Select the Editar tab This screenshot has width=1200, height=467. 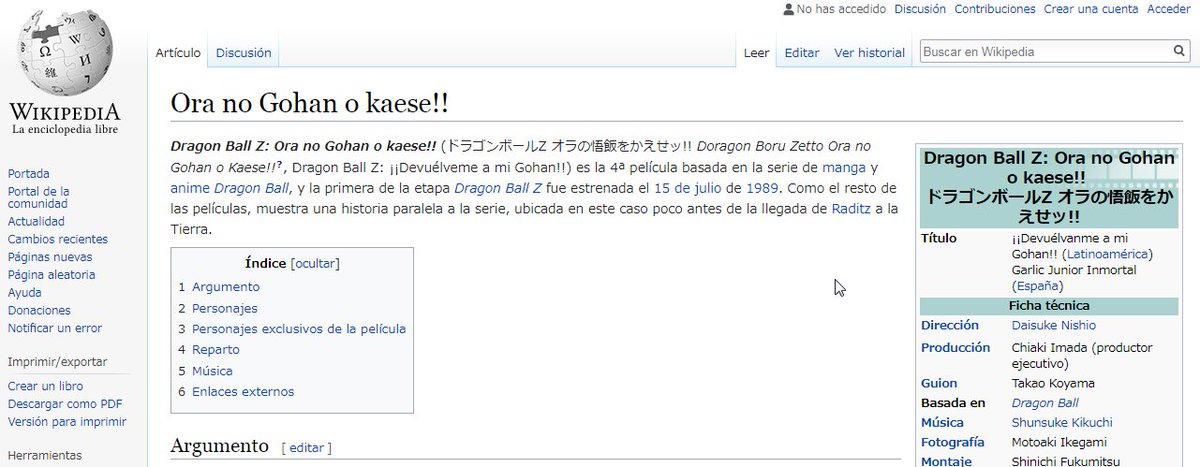point(801,53)
